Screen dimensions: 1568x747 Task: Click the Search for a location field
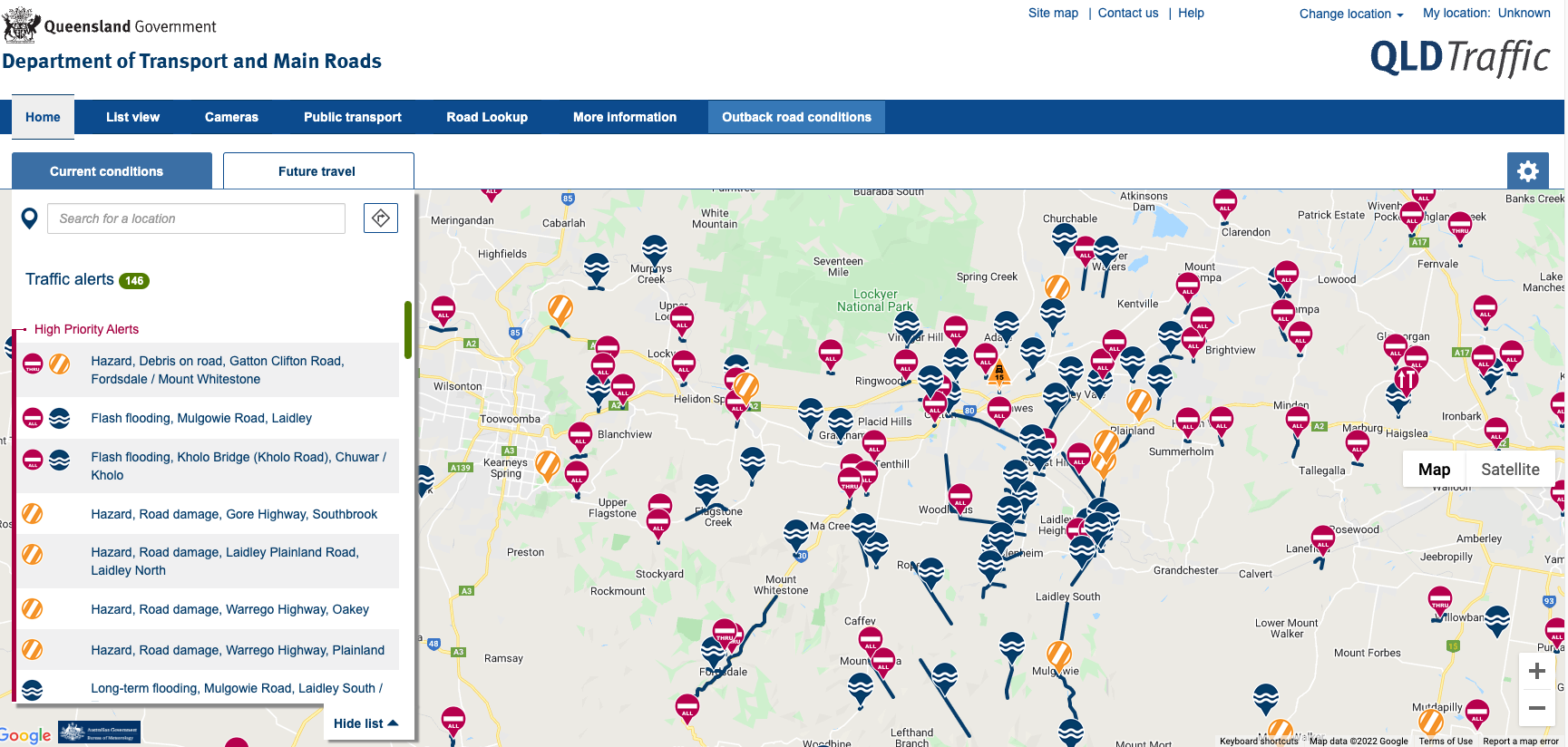pos(196,218)
